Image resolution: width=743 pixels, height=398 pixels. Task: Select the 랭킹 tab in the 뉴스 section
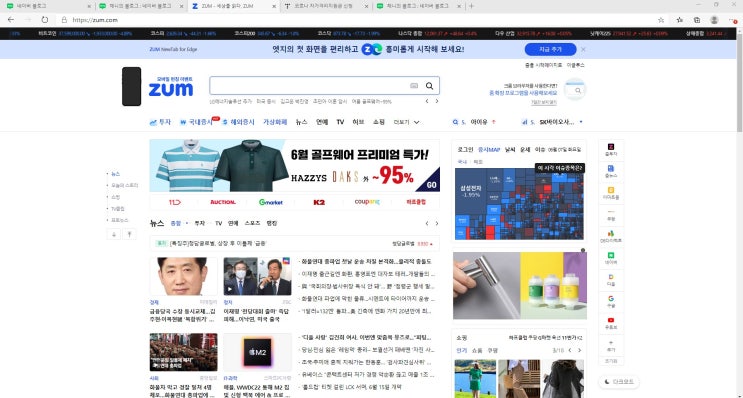(x=272, y=223)
